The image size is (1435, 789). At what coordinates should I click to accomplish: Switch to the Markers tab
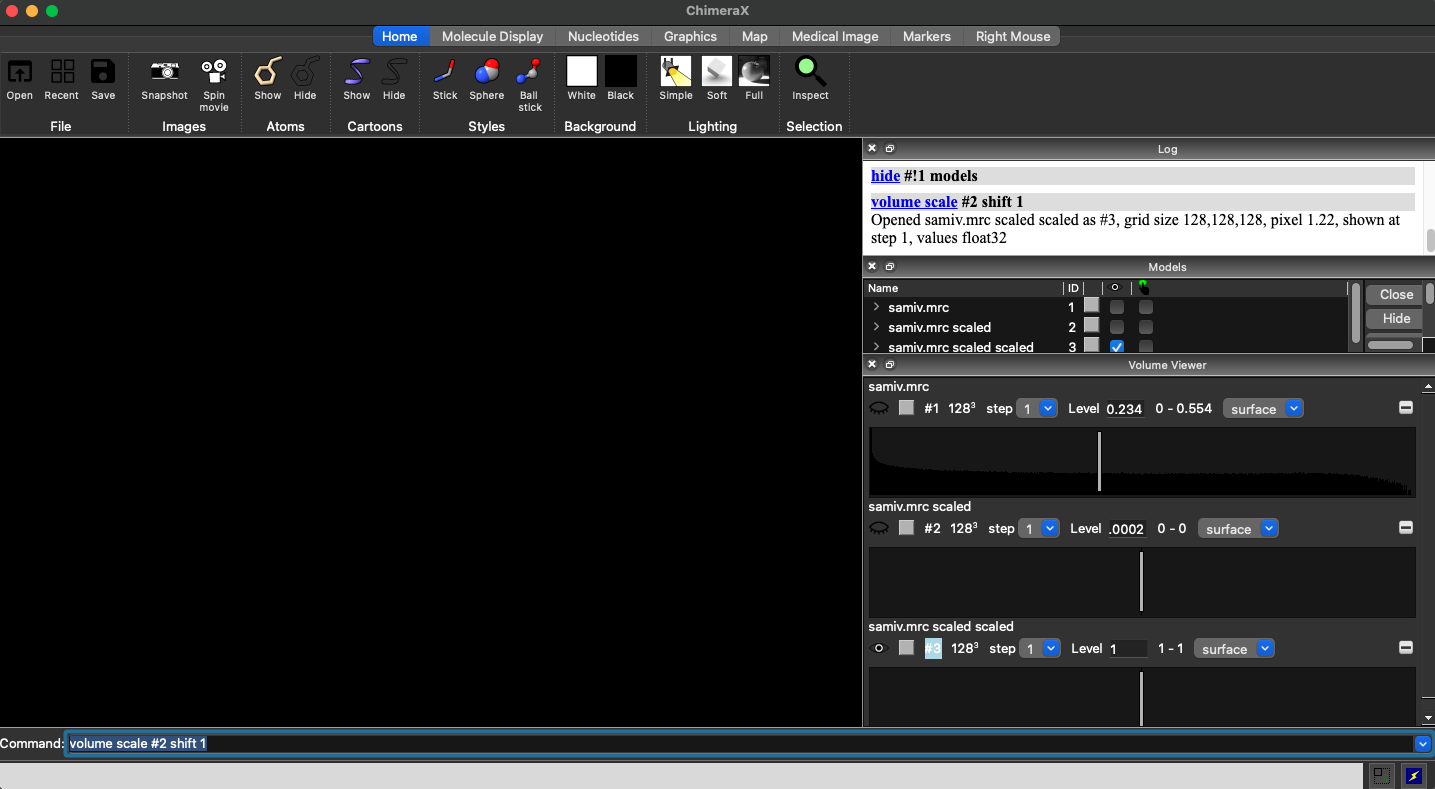click(x=927, y=36)
